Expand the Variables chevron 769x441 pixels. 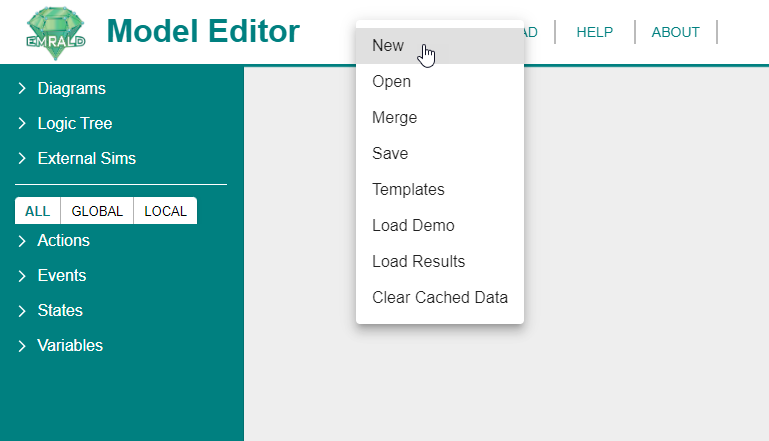(22, 345)
